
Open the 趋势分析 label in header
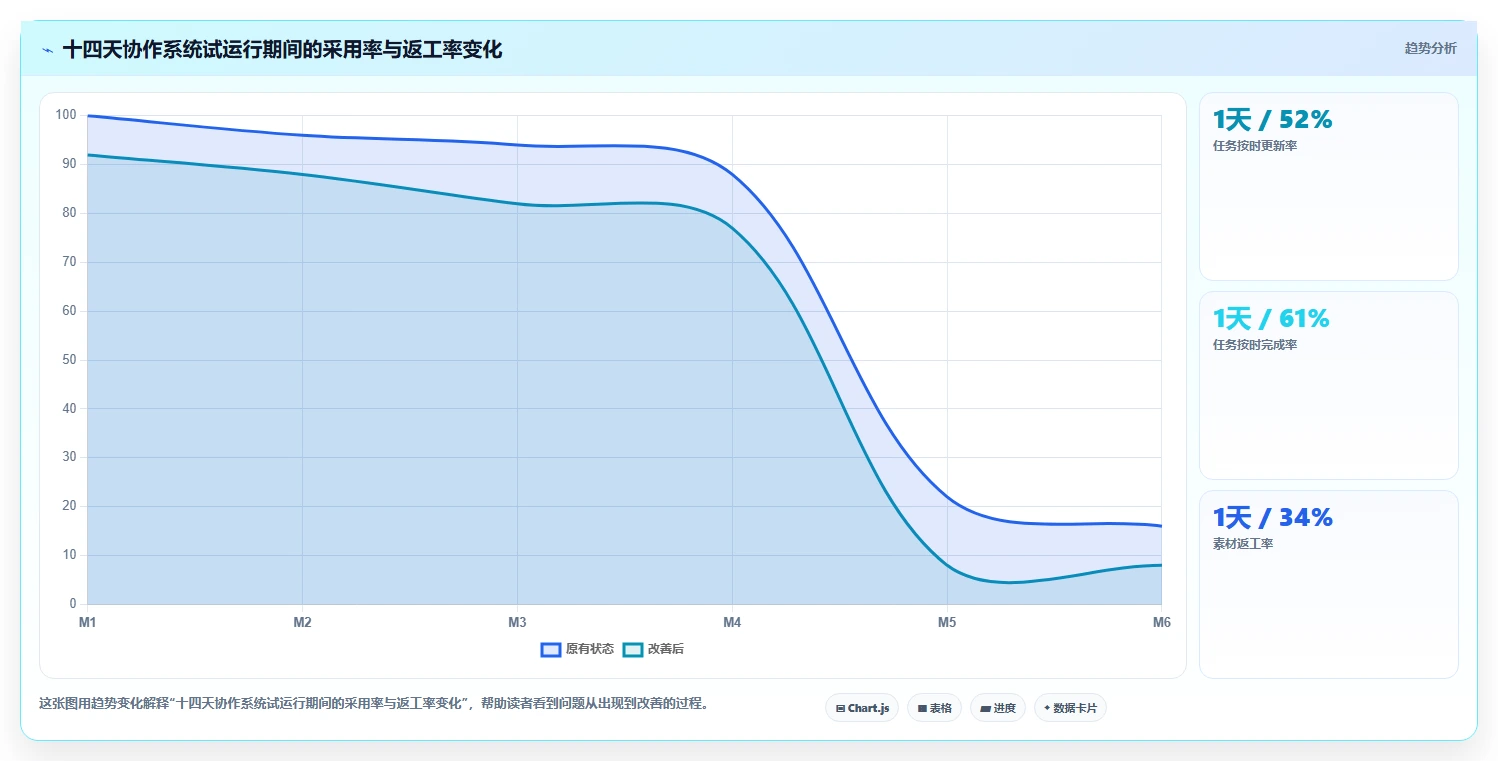click(1430, 48)
